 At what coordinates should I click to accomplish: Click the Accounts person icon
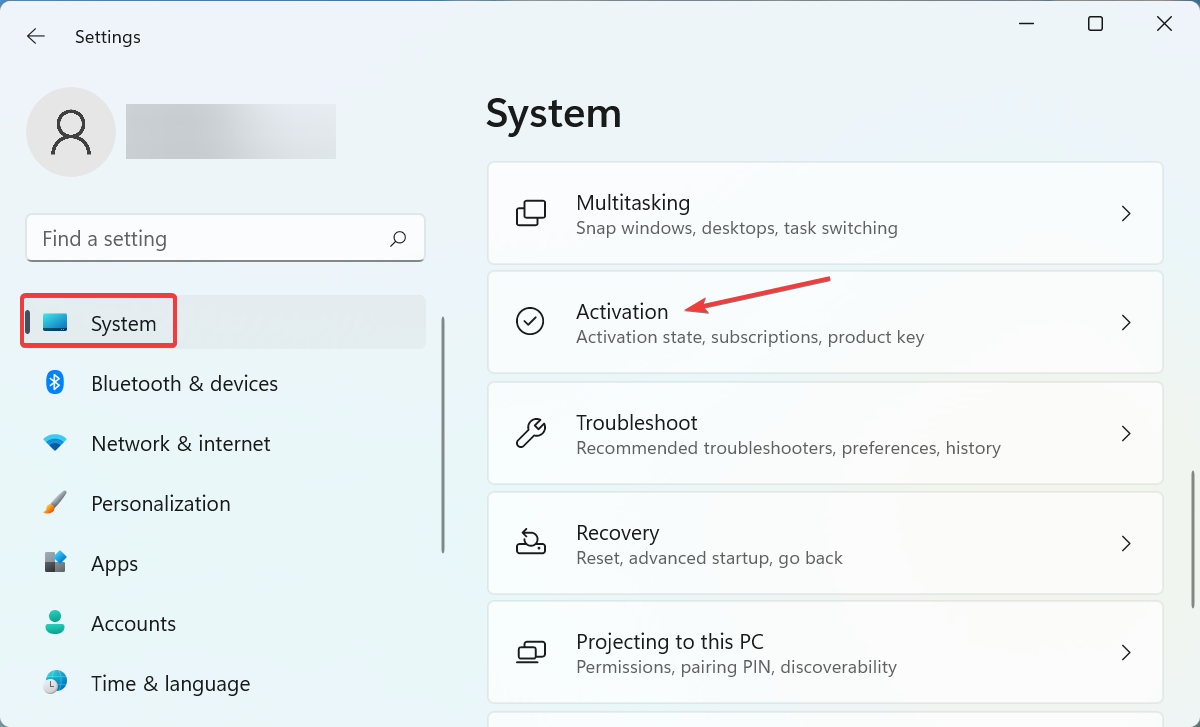coord(55,622)
